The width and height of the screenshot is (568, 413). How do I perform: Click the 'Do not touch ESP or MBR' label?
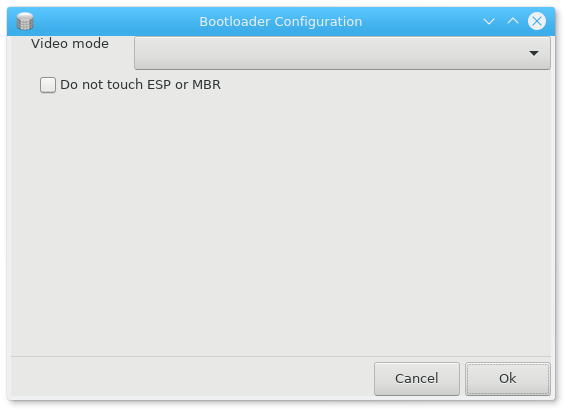(140, 85)
